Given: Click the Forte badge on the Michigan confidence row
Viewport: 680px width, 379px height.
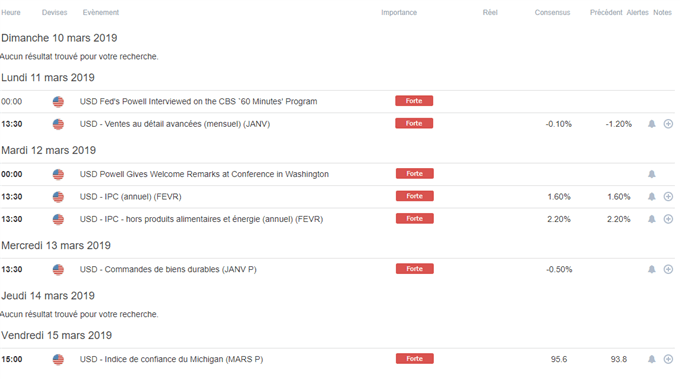Looking at the screenshot, I should tap(415, 359).
